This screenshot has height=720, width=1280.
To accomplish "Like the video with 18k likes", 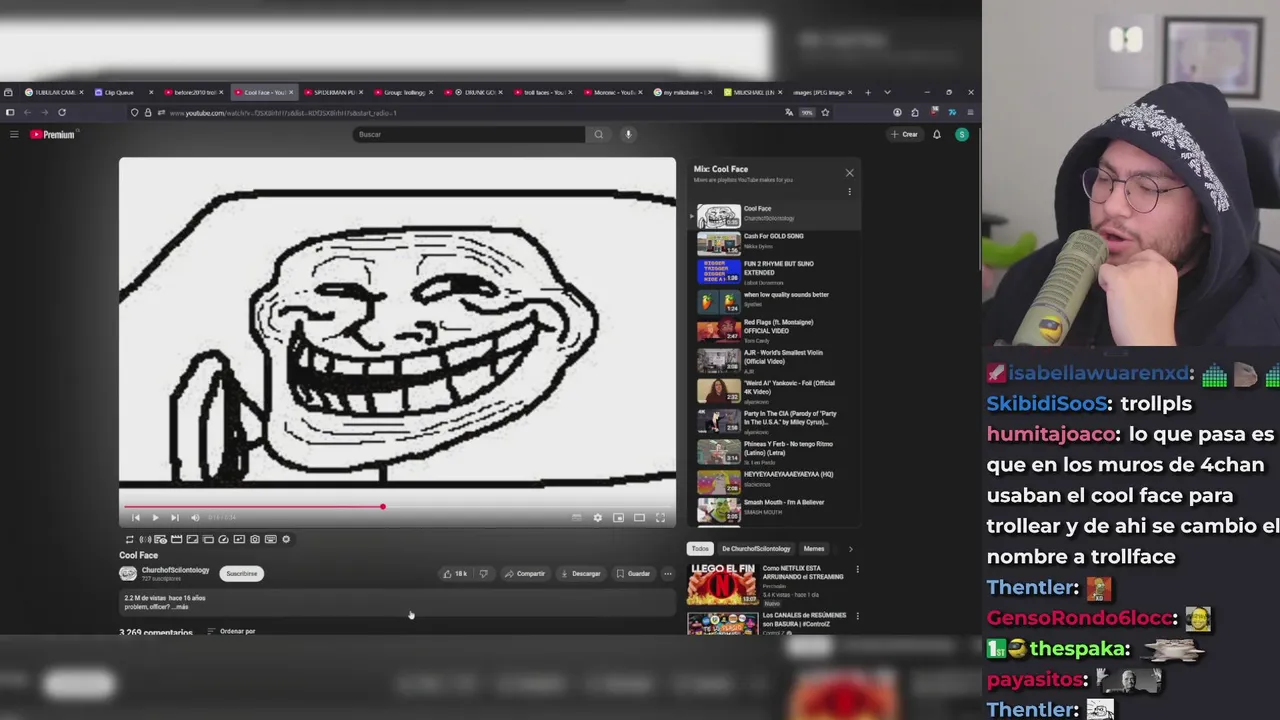I will [455, 574].
